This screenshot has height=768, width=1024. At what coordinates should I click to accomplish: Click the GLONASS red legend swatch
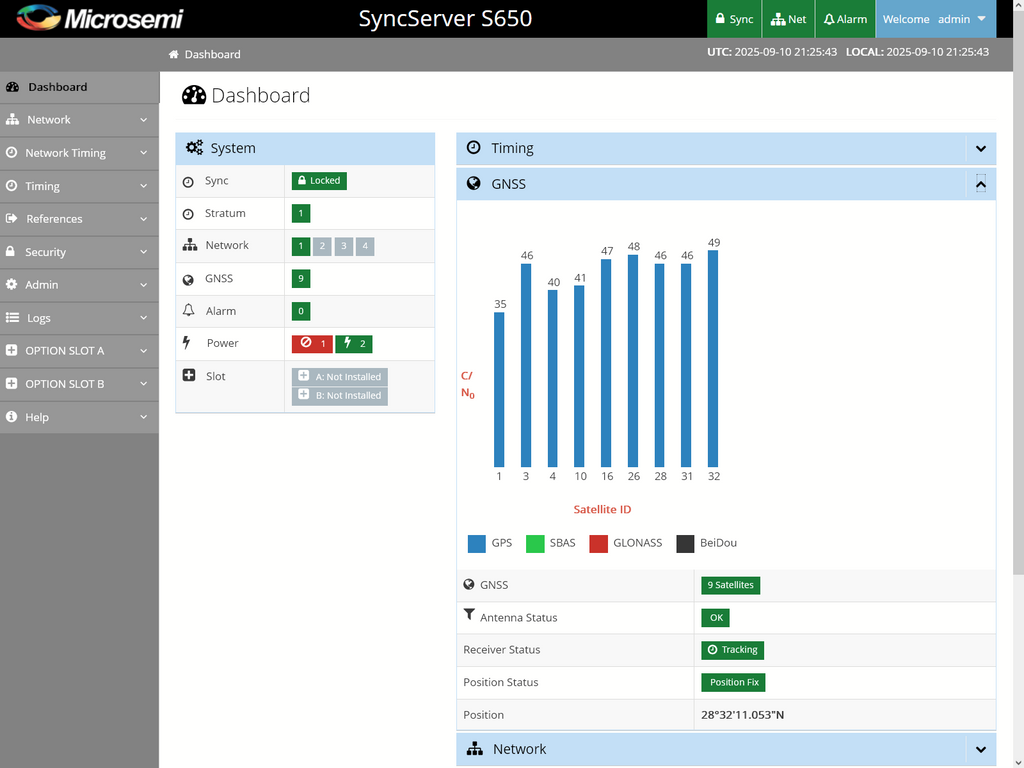598,543
